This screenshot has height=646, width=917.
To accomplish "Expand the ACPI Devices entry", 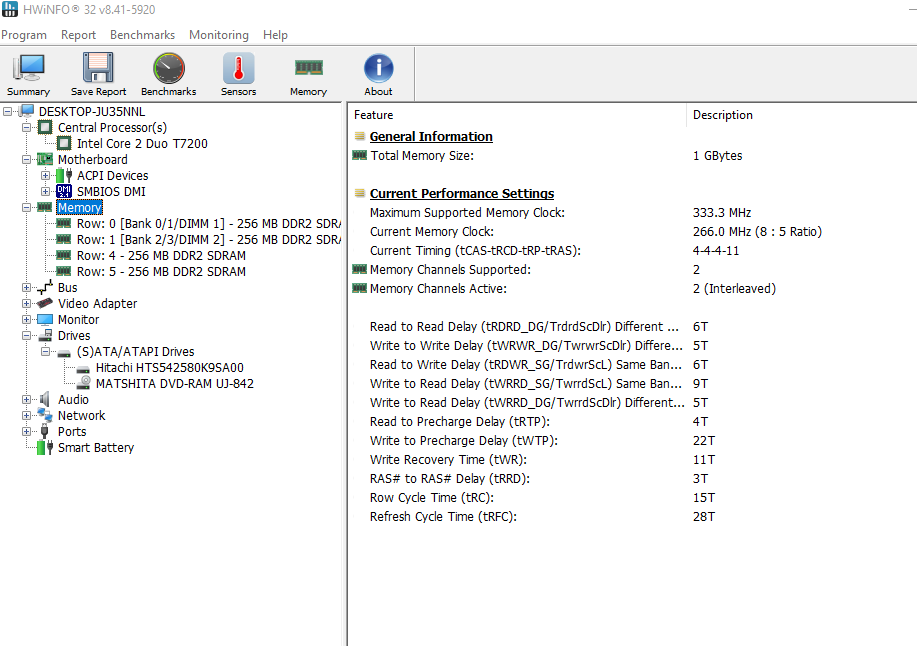I will point(47,175).
